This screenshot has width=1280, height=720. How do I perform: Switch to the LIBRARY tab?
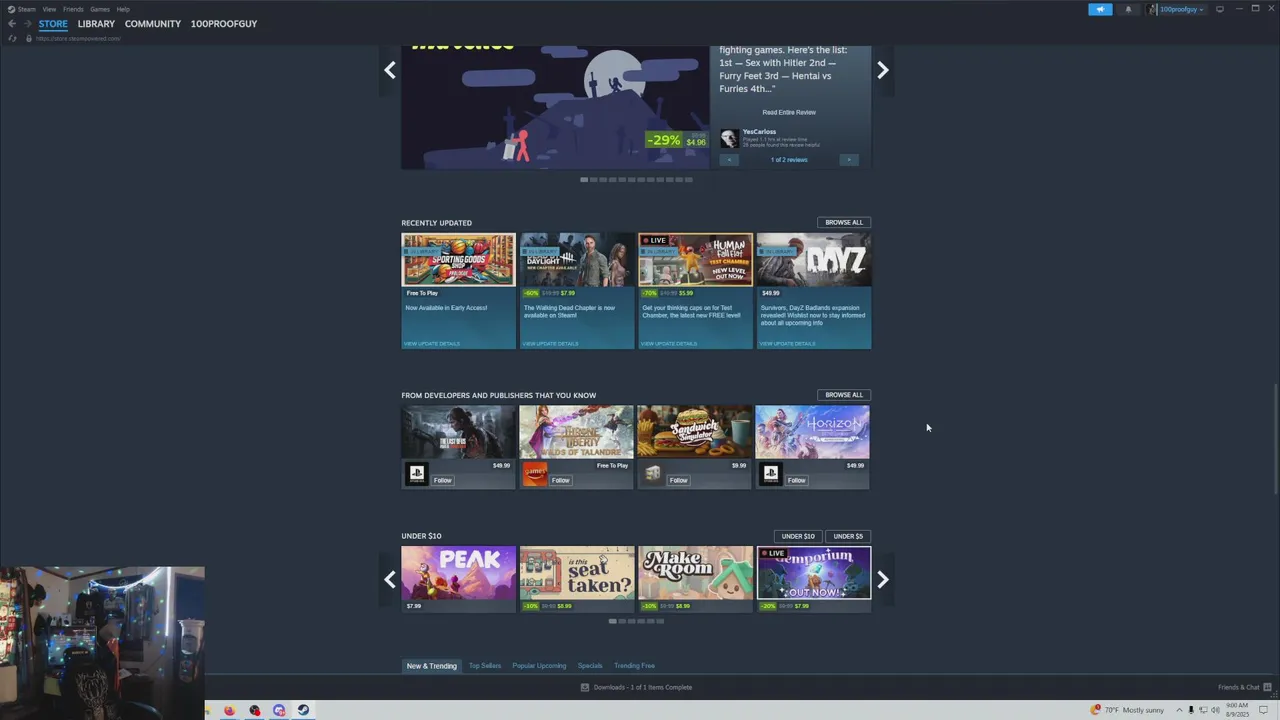(x=96, y=24)
